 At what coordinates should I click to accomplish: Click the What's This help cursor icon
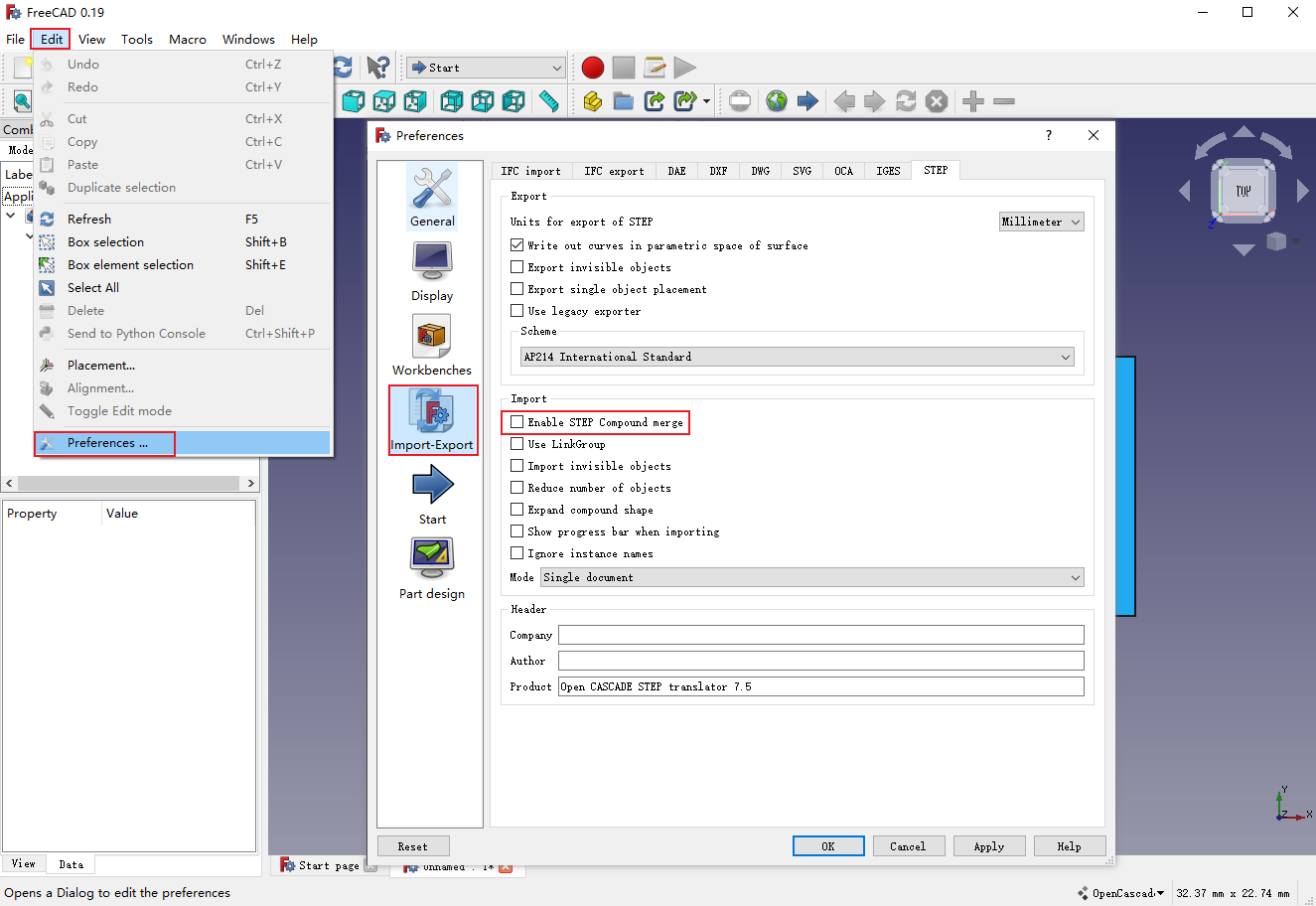coord(376,68)
